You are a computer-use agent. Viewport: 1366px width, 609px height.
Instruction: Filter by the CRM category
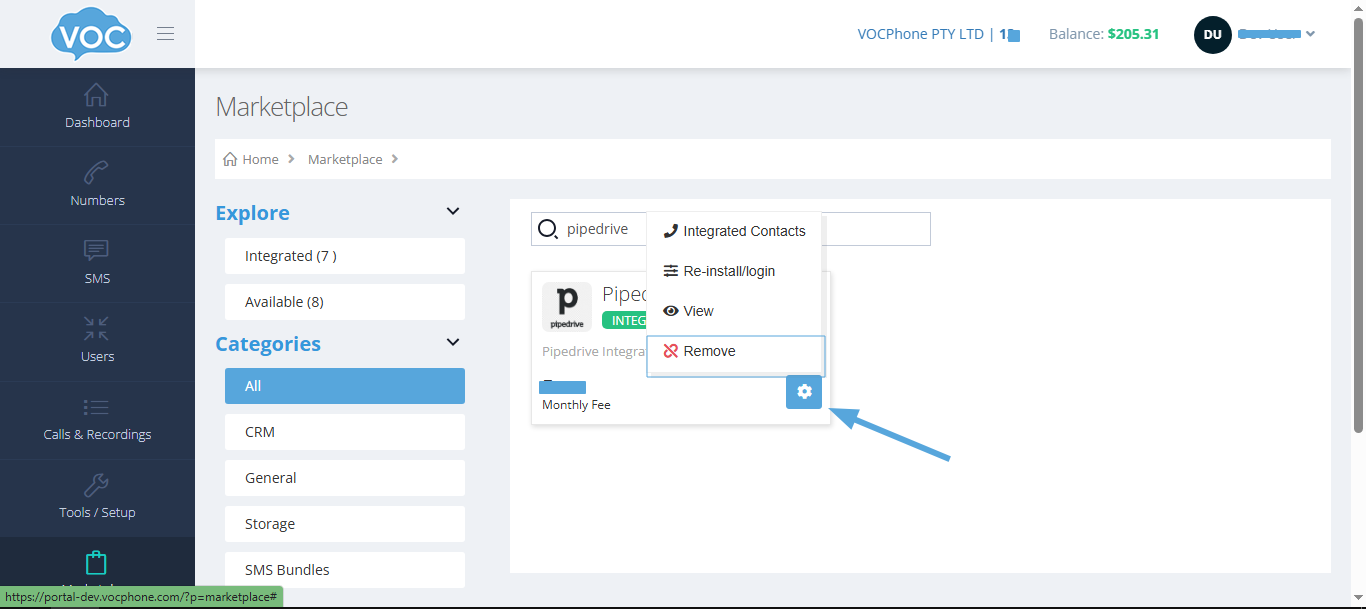coord(344,432)
